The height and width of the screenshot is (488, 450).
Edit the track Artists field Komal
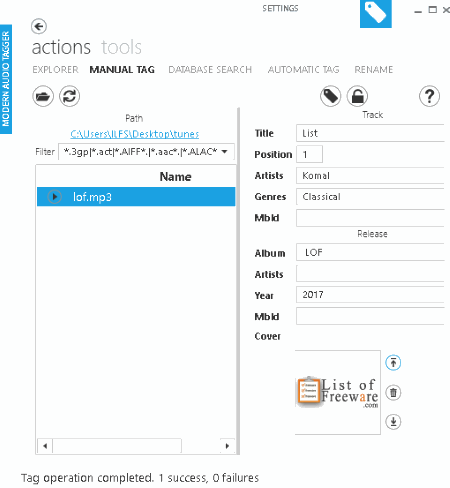pyautogui.click(x=370, y=175)
